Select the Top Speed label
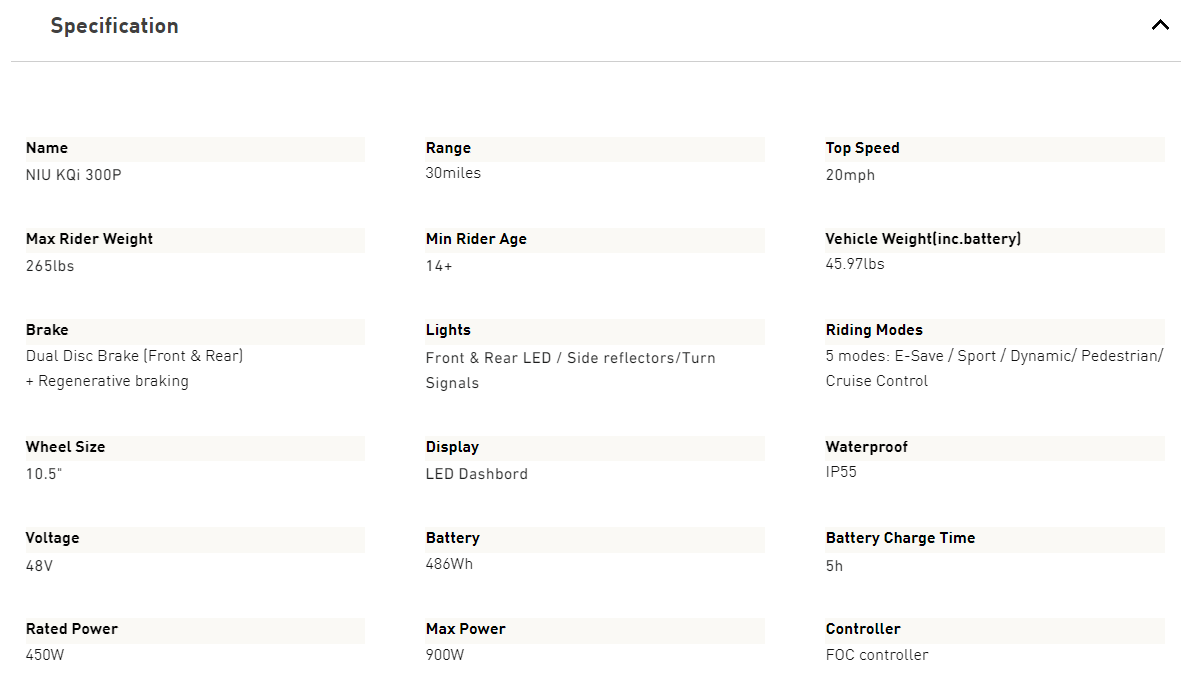This screenshot has width=1199, height=695. (863, 148)
